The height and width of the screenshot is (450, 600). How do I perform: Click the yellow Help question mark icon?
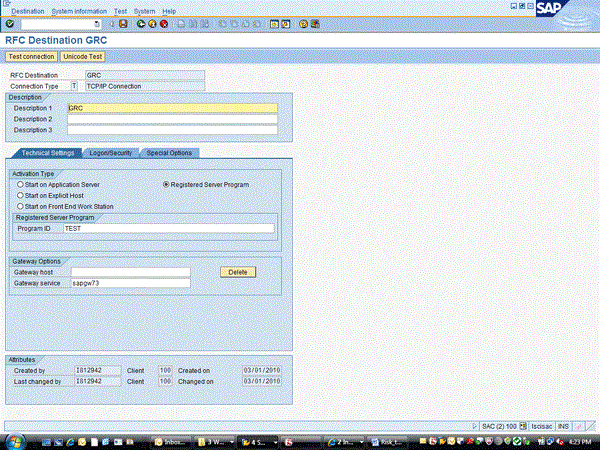tap(287, 23)
